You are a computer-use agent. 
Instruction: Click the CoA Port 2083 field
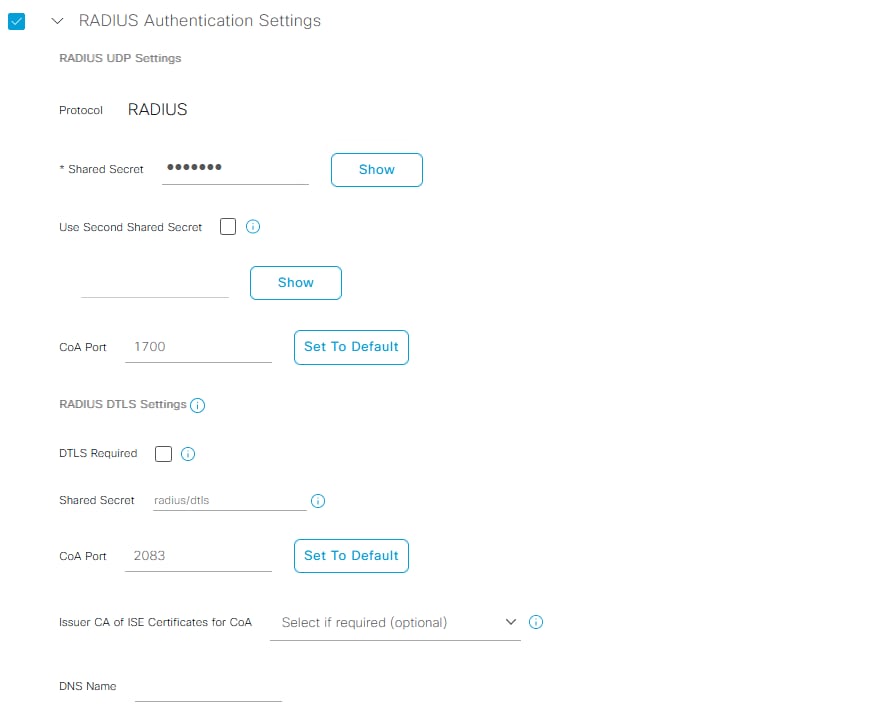click(x=198, y=556)
